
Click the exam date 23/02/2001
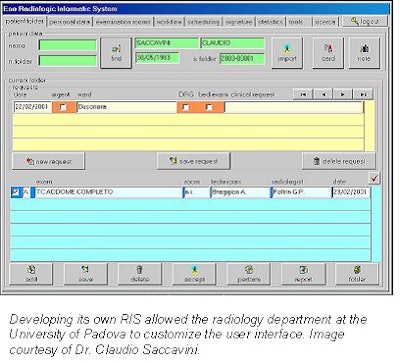click(351, 192)
